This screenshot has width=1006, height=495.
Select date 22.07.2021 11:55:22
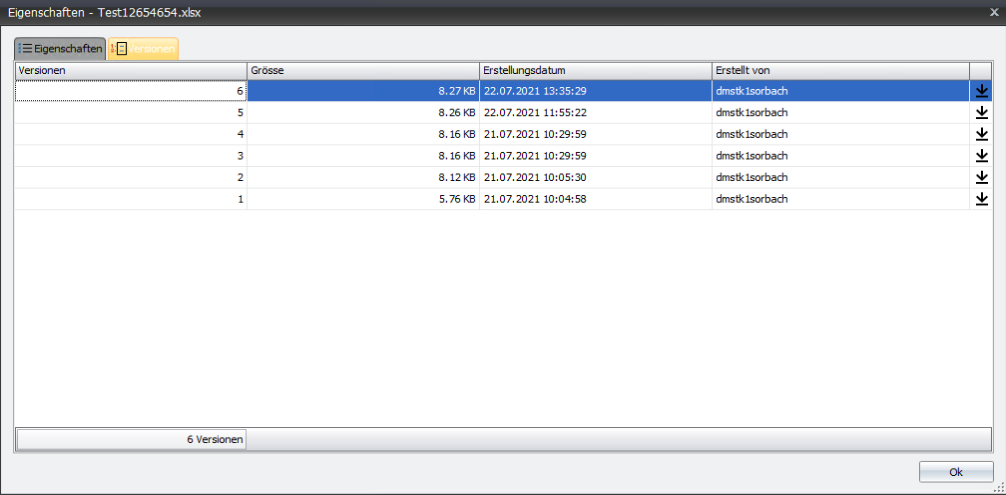coord(595,113)
